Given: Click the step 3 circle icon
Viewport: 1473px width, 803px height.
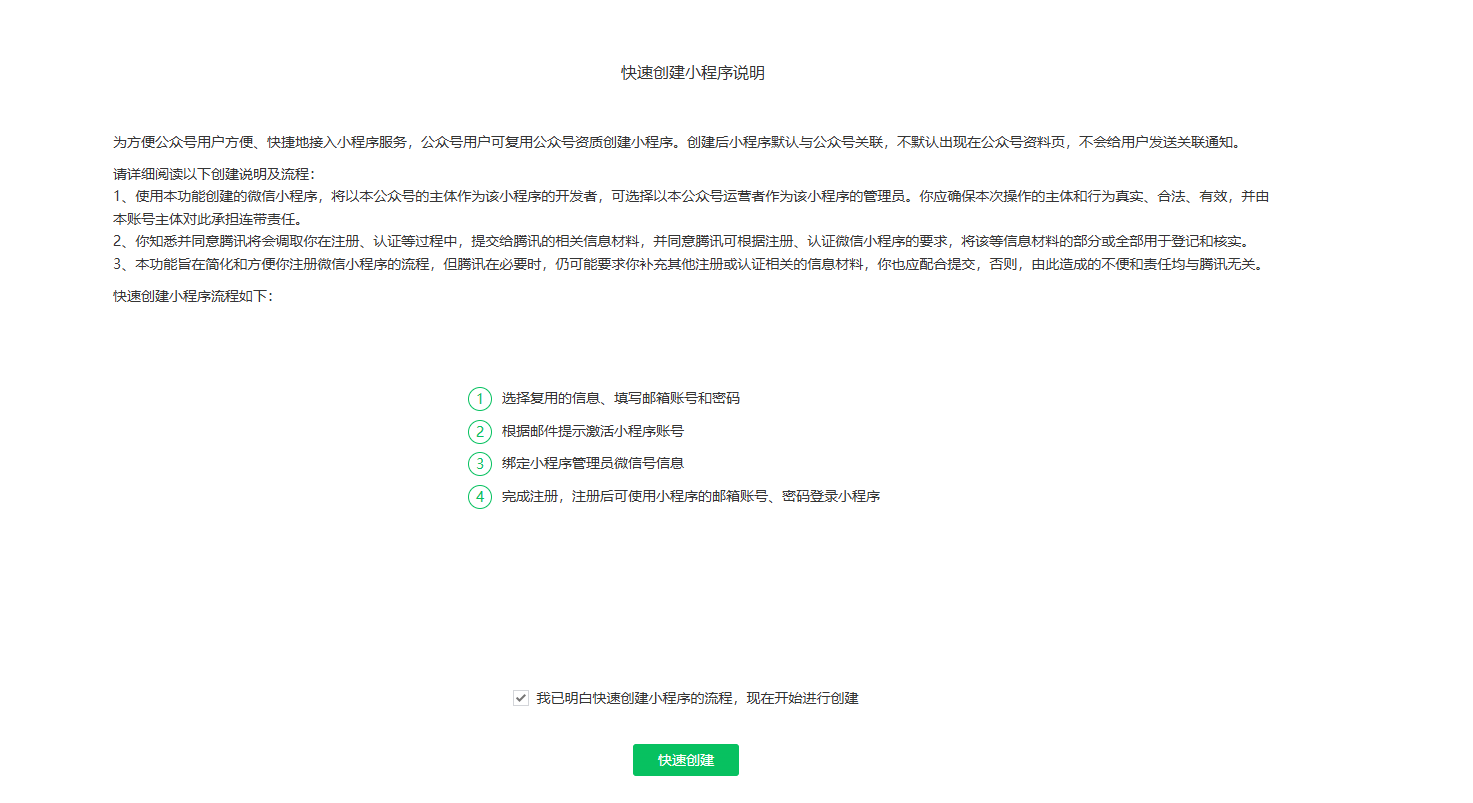Looking at the screenshot, I should [480, 464].
